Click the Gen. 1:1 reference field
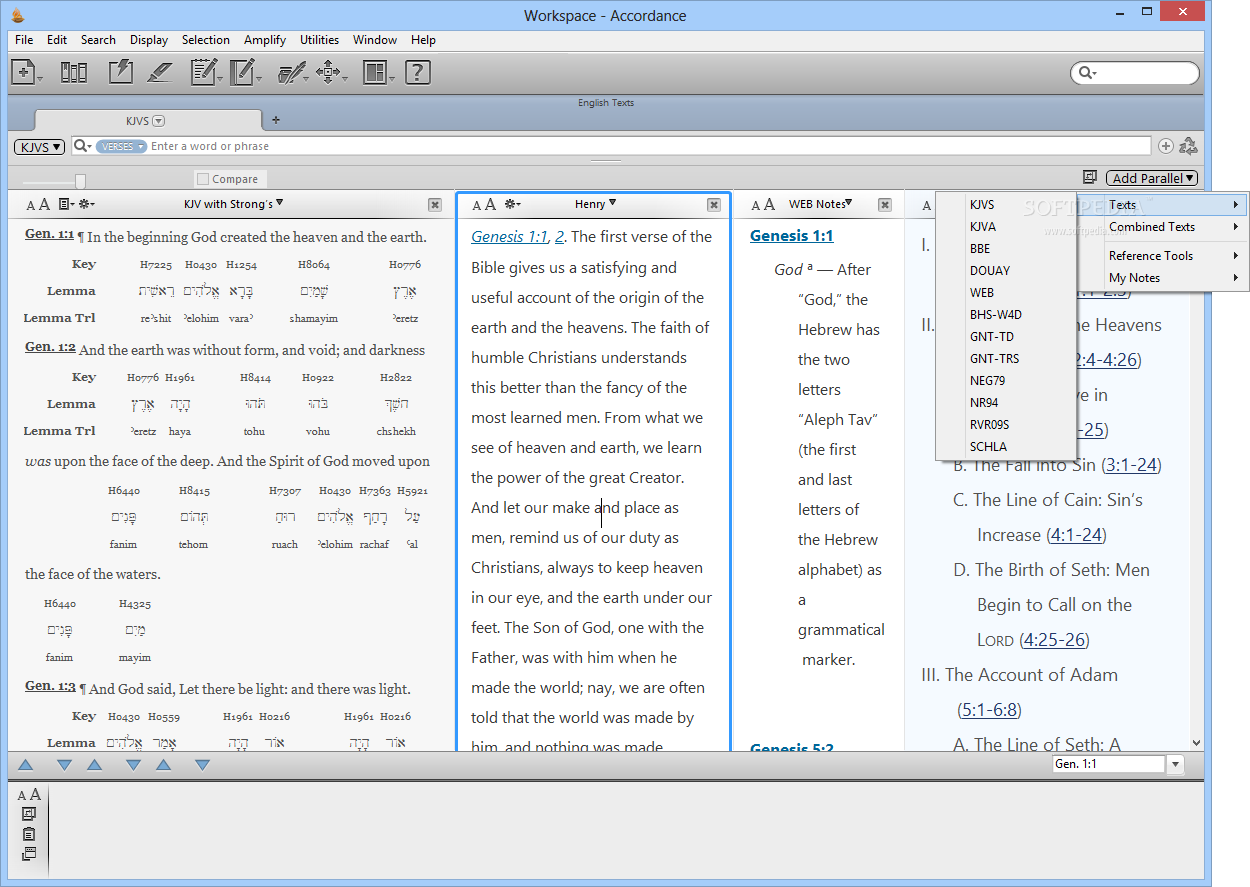Screen dimensions: 1250x887 coord(1109,764)
